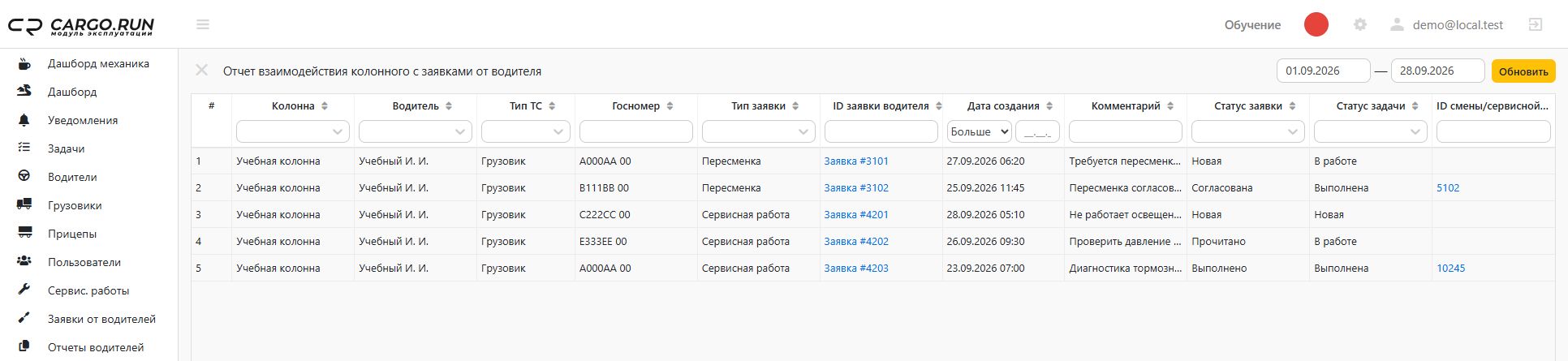Click the Уведомления bell icon
1568x361 pixels.
tap(24, 120)
